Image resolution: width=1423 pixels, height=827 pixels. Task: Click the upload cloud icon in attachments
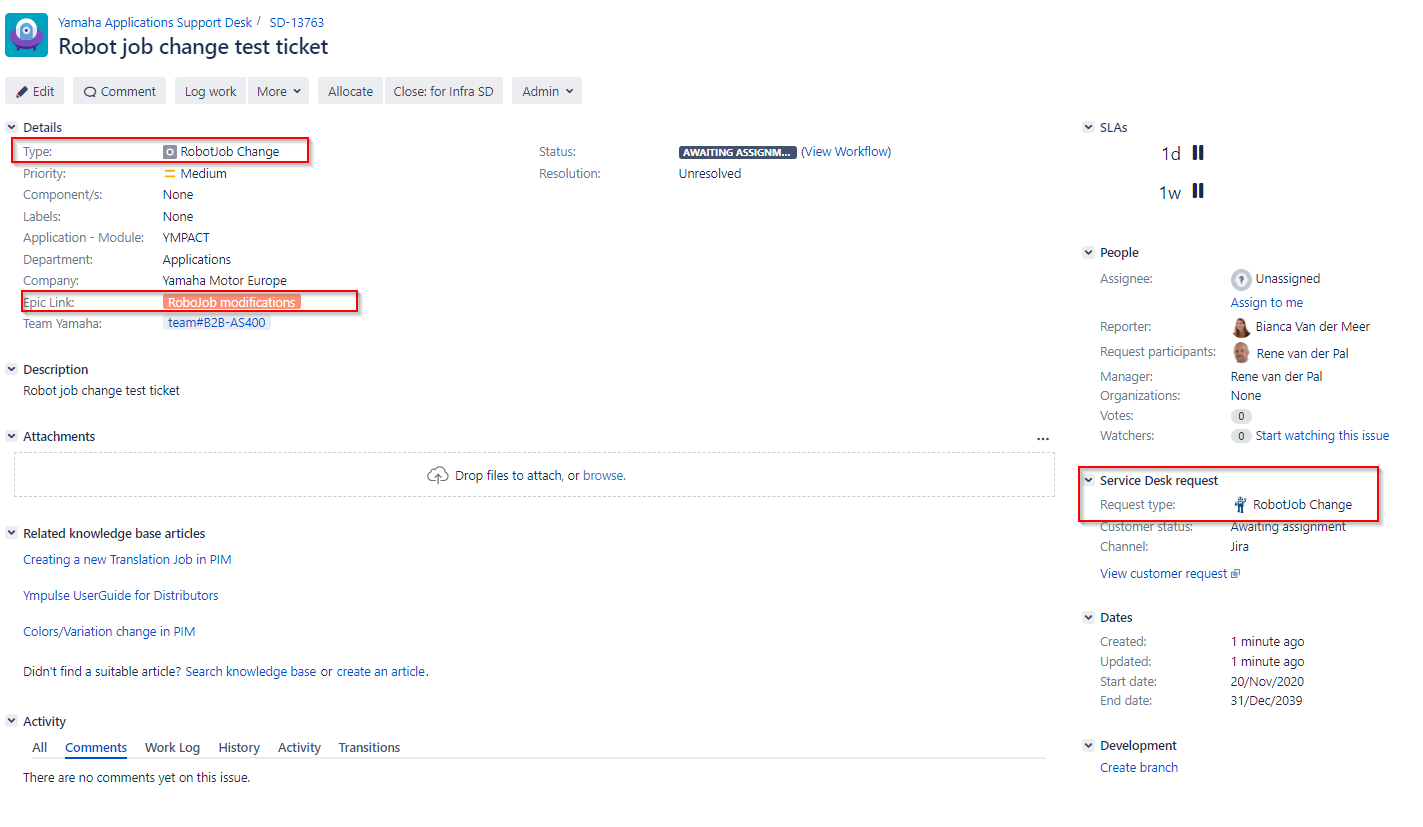pos(437,476)
